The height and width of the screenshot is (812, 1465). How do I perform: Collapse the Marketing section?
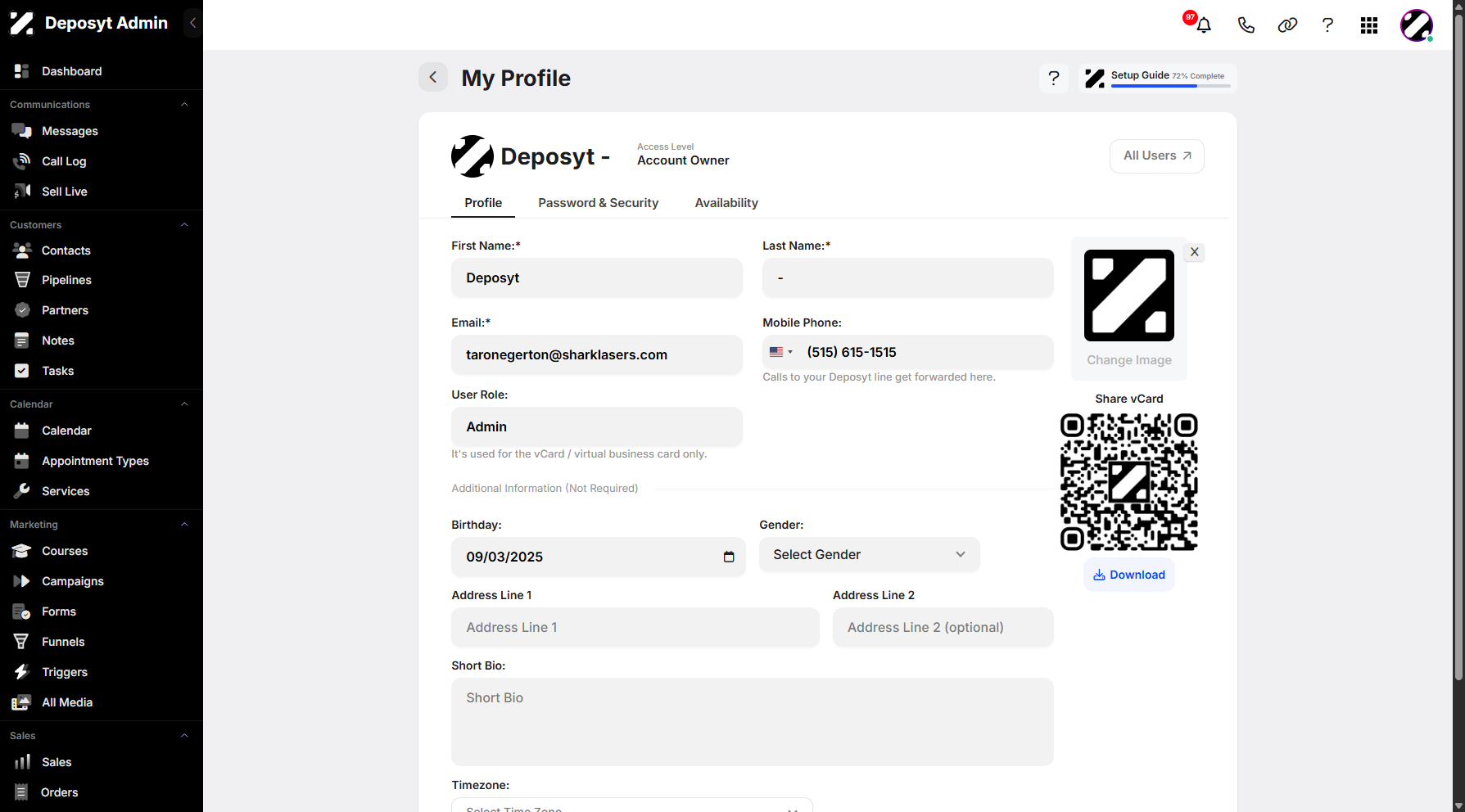(x=184, y=525)
